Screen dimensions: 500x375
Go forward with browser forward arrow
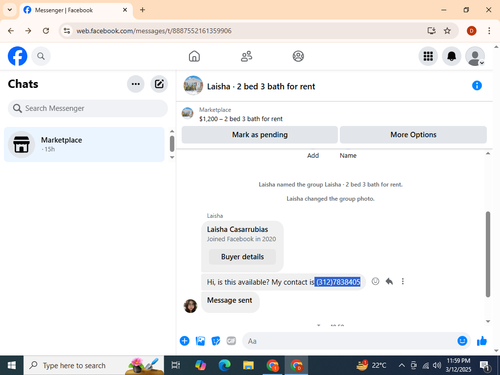[x=28, y=31]
